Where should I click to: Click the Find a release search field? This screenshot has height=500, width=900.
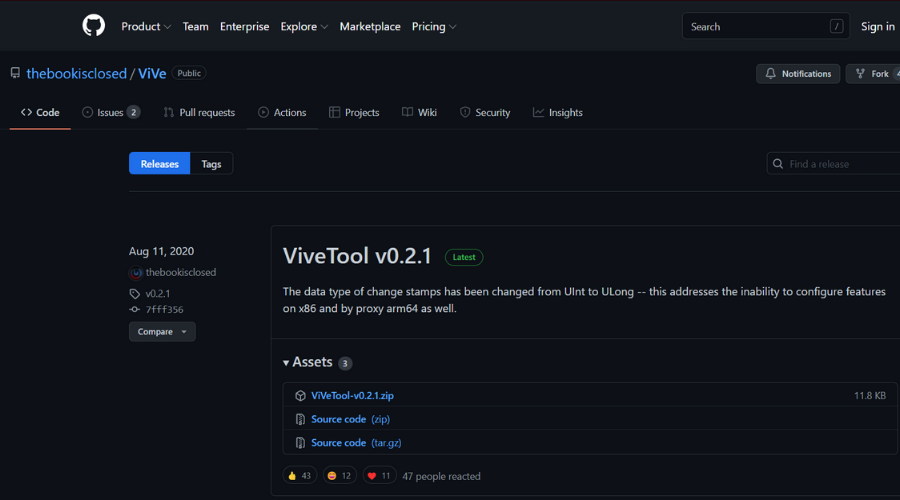click(838, 164)
